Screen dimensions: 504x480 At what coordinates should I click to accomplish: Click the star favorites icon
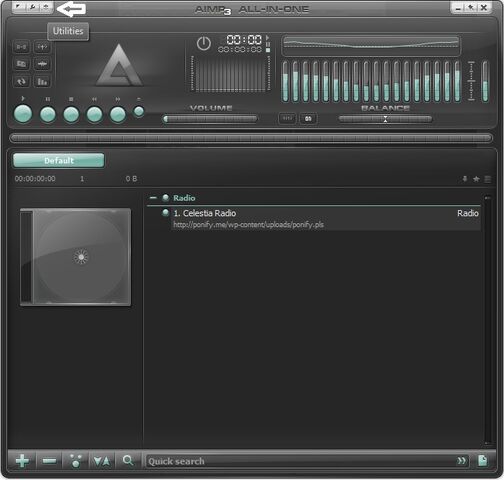[x=476, y=179]
